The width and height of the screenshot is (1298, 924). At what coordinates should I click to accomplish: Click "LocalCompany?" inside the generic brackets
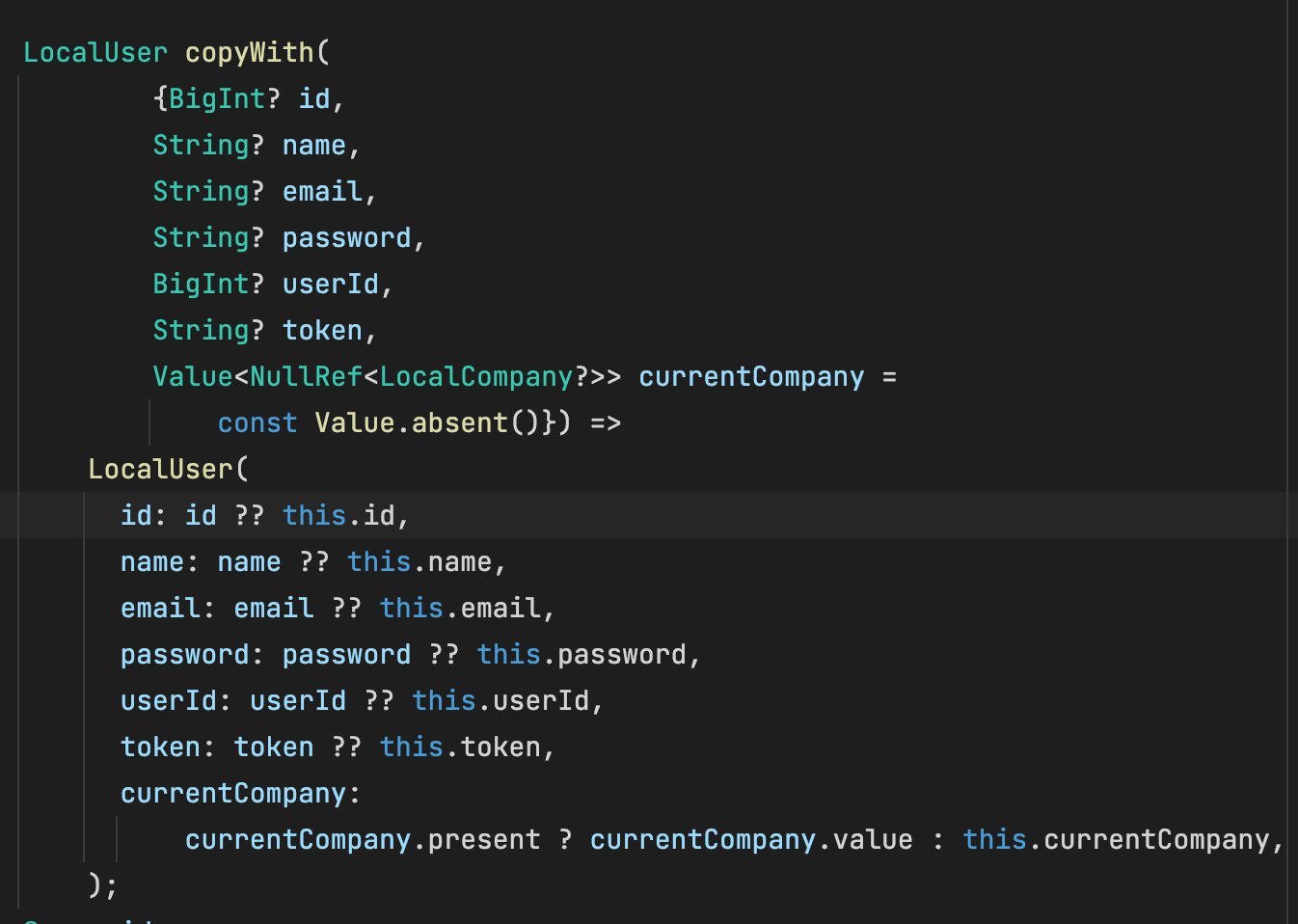pyautogui.click(x=485, y=376)
